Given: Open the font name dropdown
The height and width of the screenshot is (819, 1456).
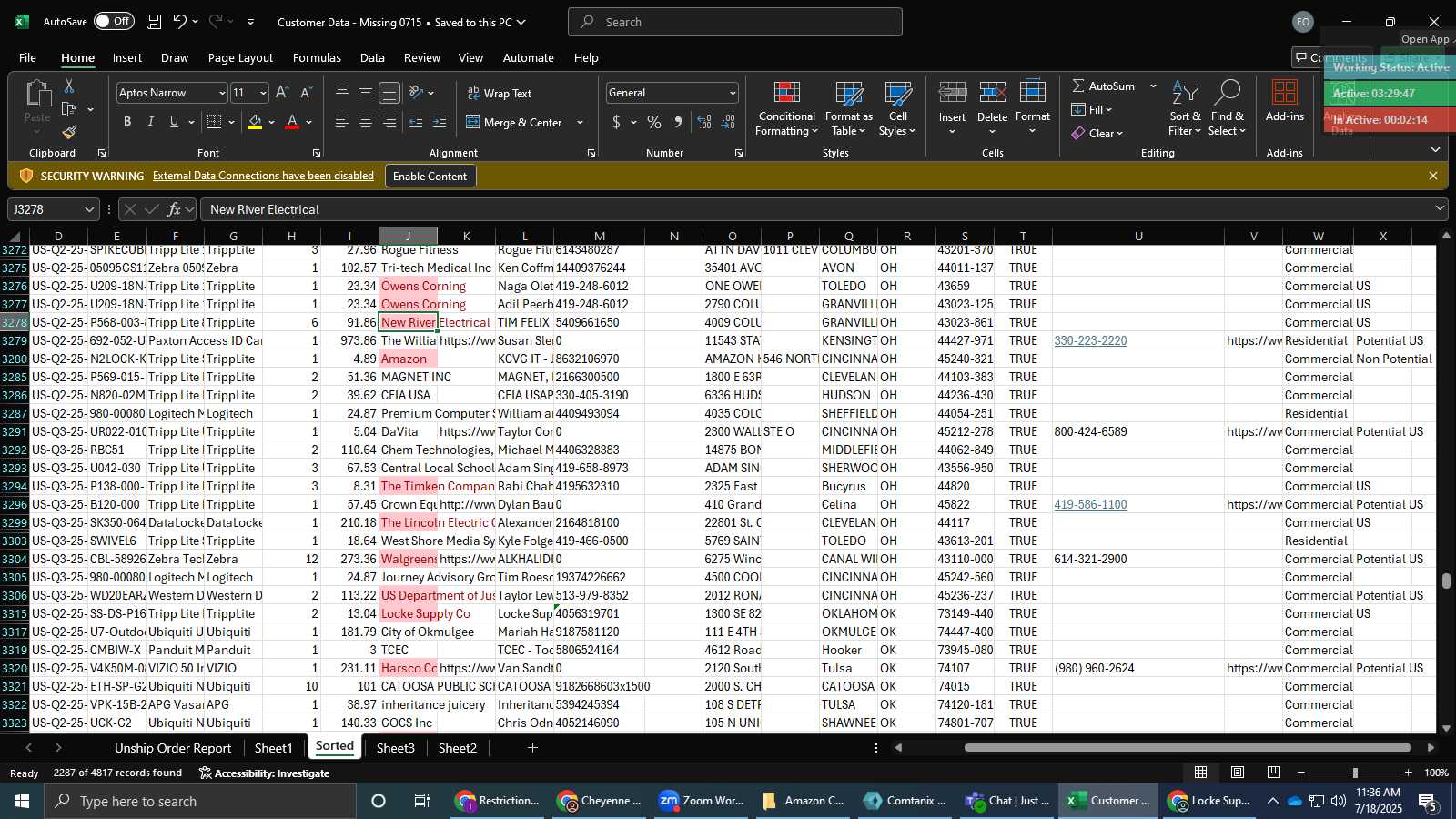Looking at the screenshot, I should (x=221, y=93).
